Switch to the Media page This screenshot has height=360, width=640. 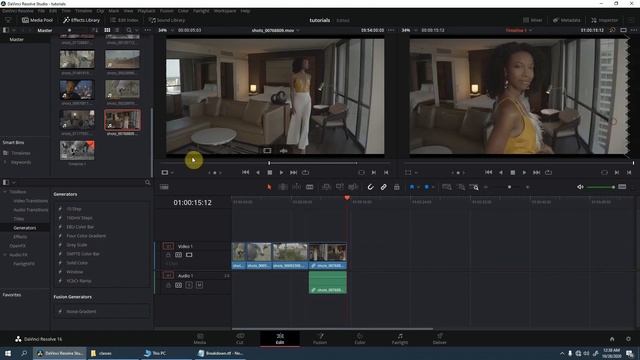[200, 338]
